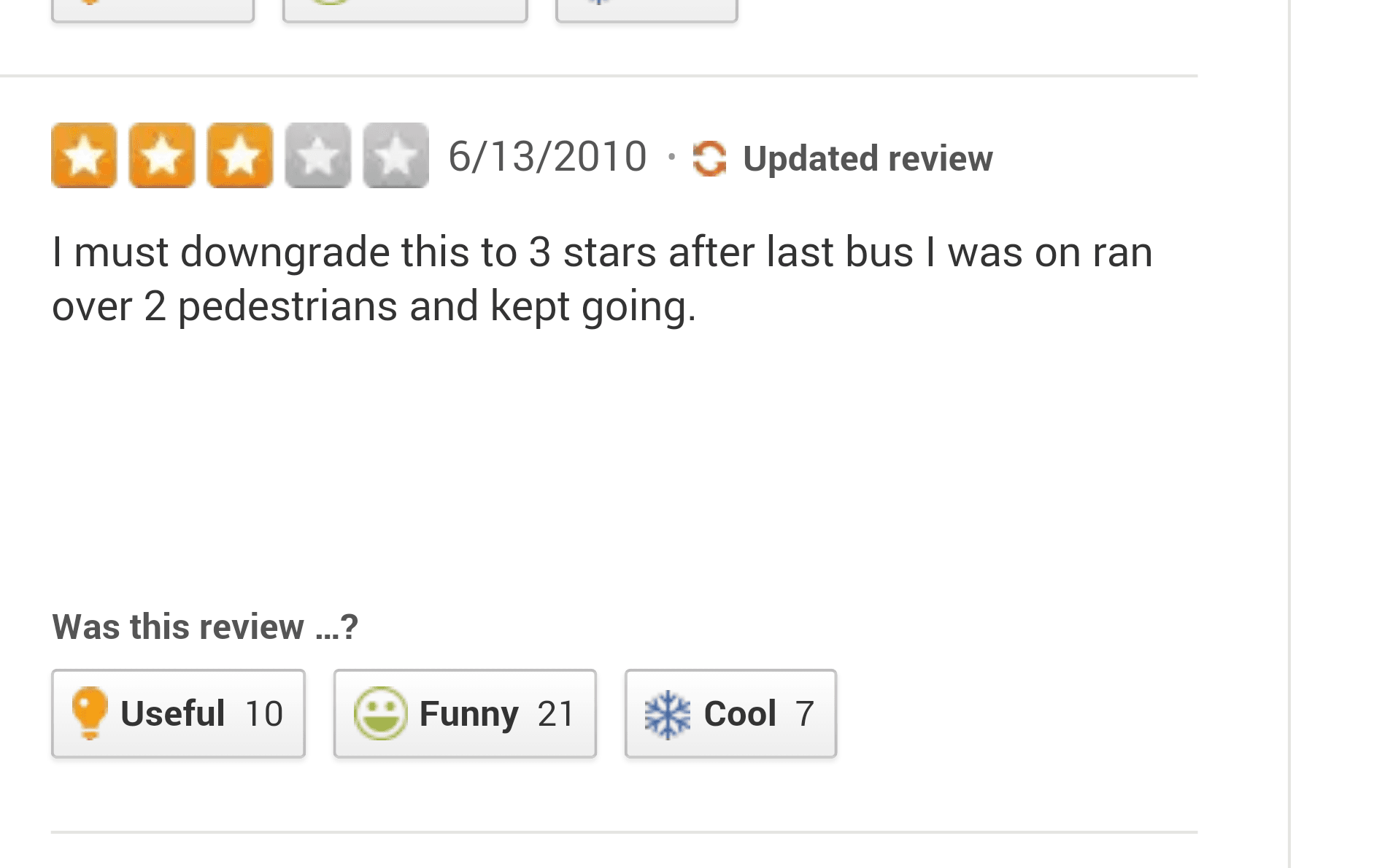Toggle the Cool vote button
The height and width of the screenshot is (868, 1393).
[x=730, y=713]
